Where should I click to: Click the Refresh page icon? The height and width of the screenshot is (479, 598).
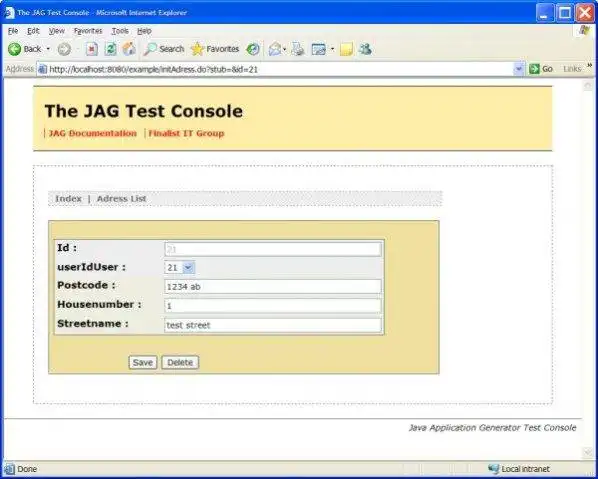point(111,49)
